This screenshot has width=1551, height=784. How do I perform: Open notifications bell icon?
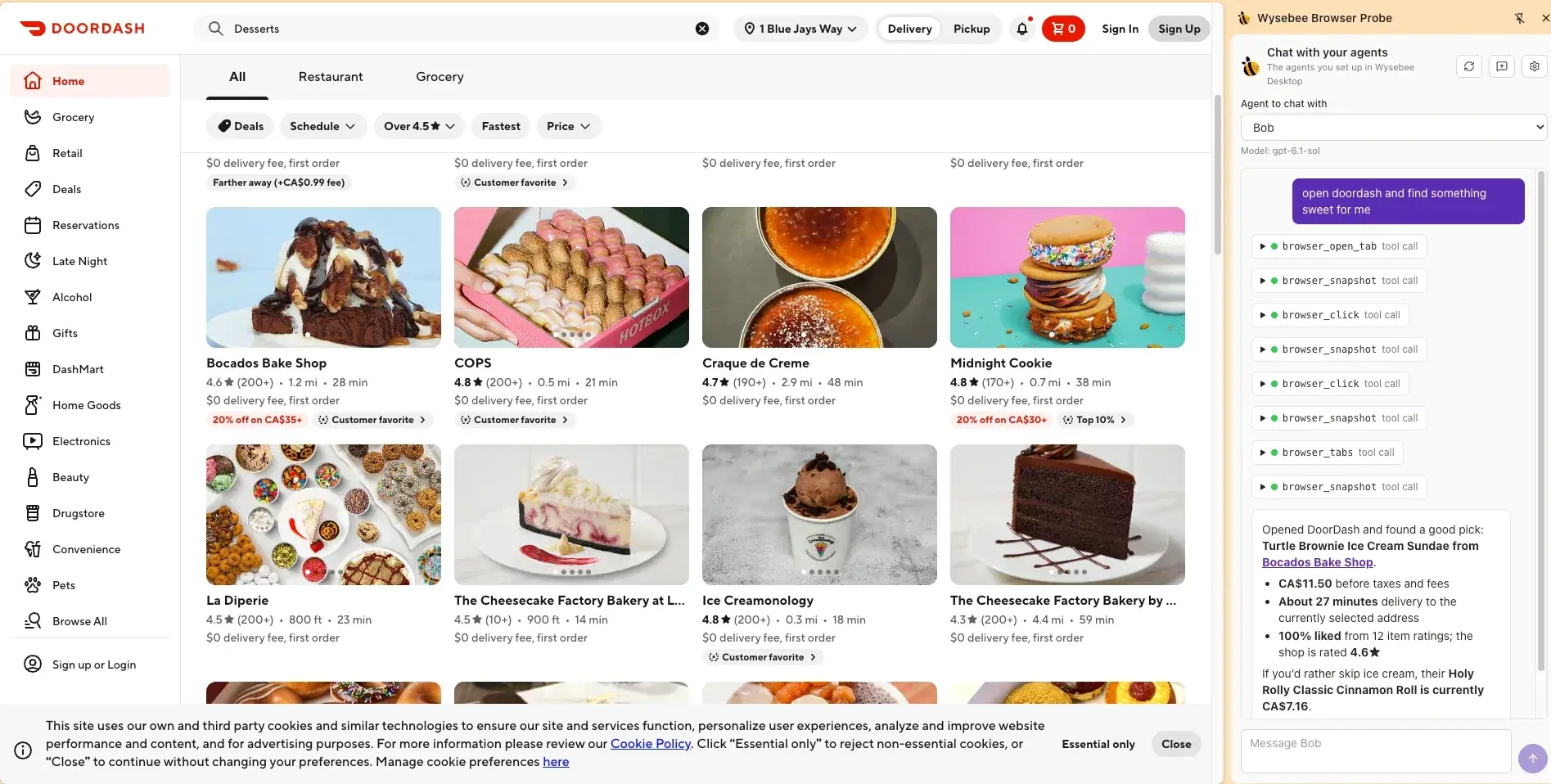point(1022,29)
